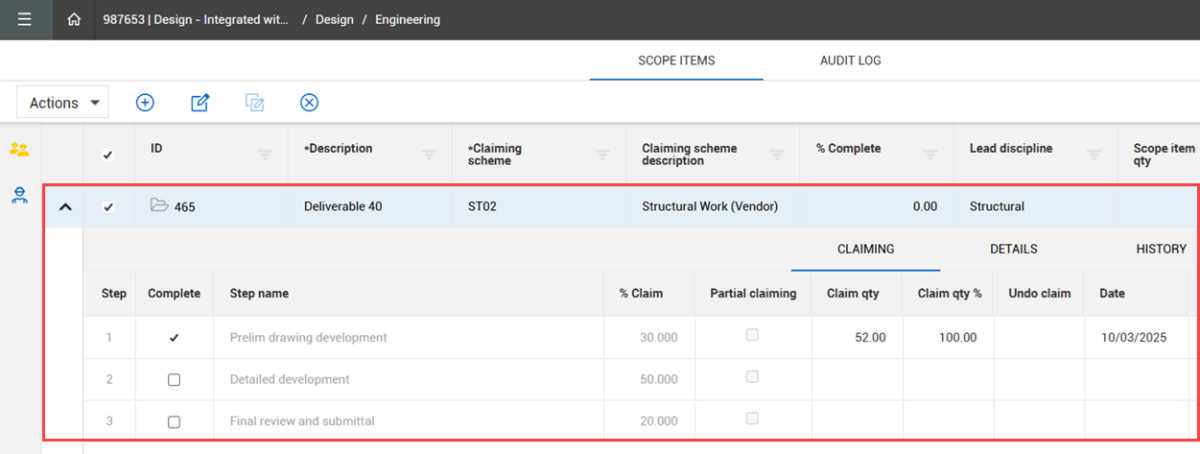This screenshot has width=1200, height=454.
Task: Click the Claim qty cell showing 52.00
Action: pyautogui.click(x=858, y=338)
